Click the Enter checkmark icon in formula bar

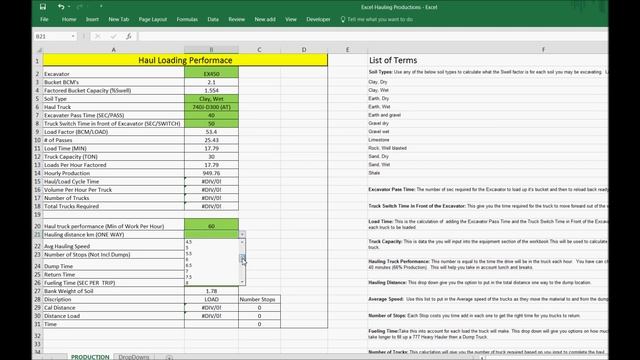coord(113,36)
